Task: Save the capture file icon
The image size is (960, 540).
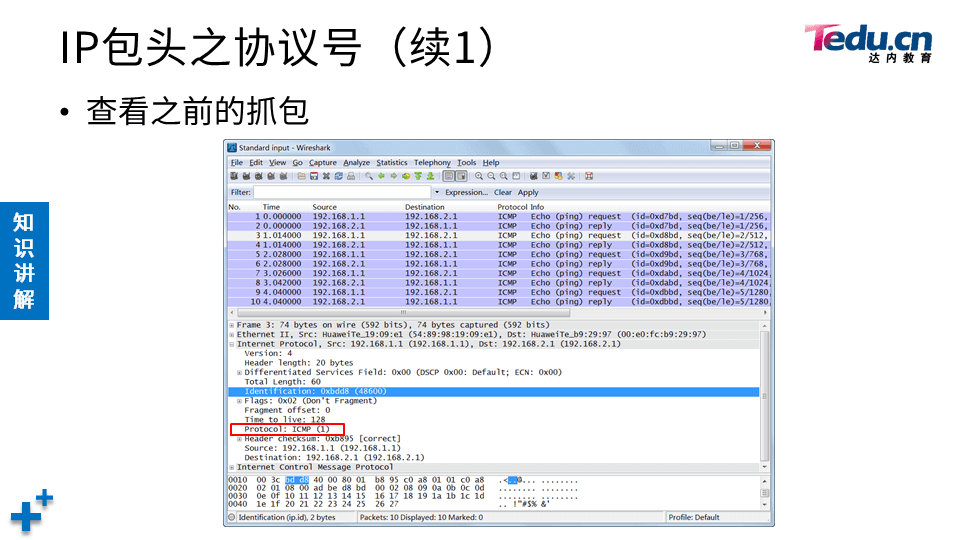Action: pos(314,176)
